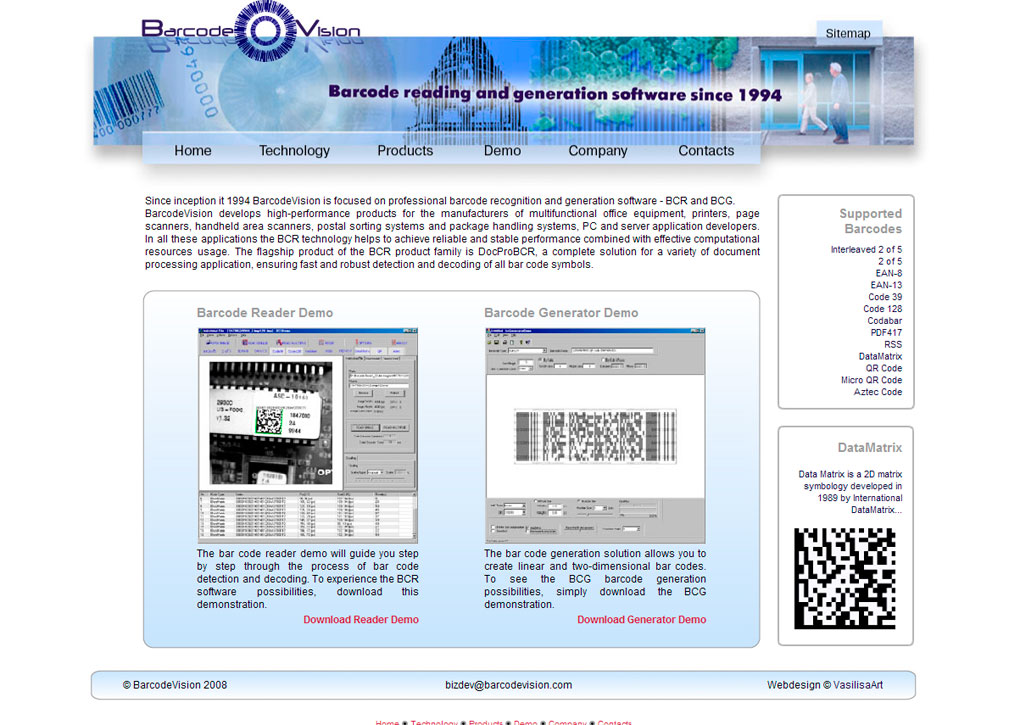Select Interleaved 2 of 5 barcode link
The height and width of the screenshot is (725, 1009).
pos(866,250)
